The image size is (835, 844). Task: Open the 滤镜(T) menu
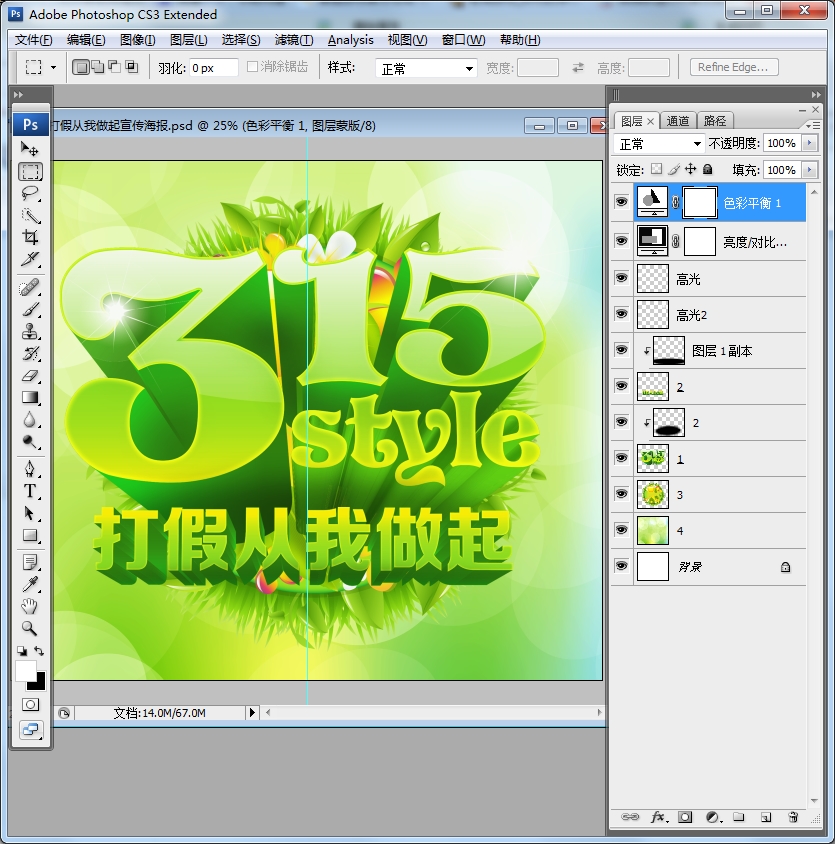click(293, 40)
